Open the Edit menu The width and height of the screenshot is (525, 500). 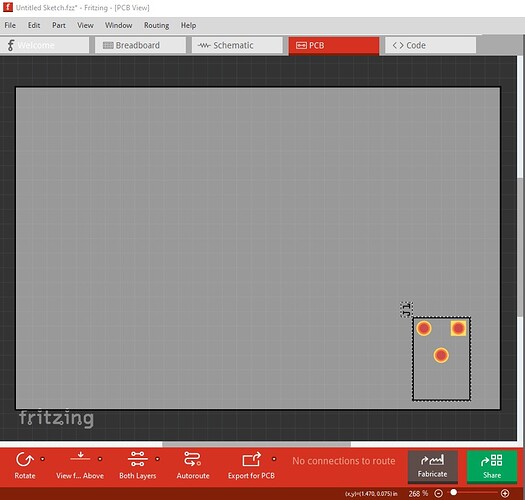[34, 25]
